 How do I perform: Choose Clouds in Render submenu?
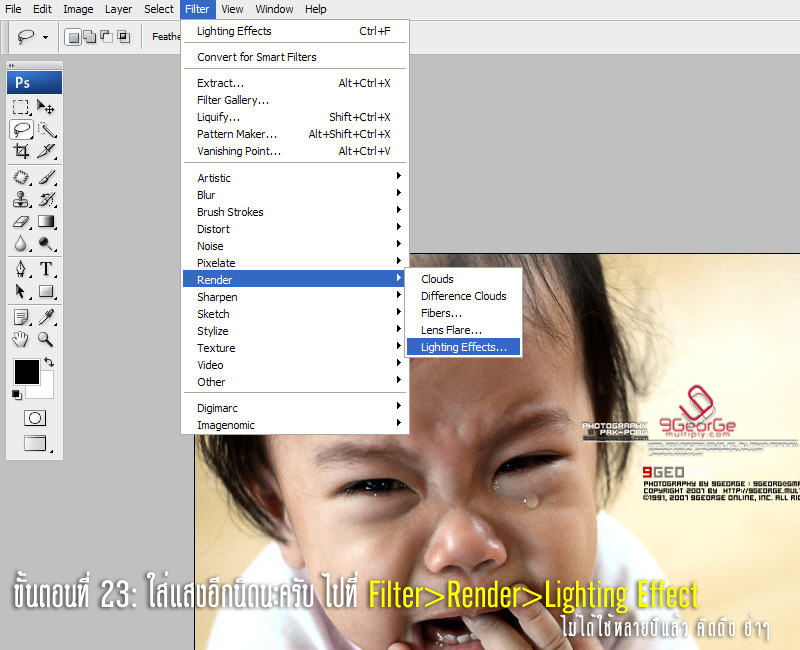point(463,279)
